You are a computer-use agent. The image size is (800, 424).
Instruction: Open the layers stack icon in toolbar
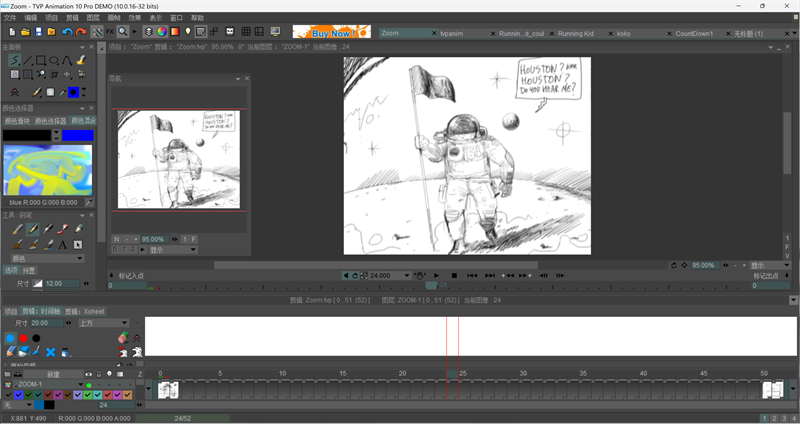pos(148,32)
